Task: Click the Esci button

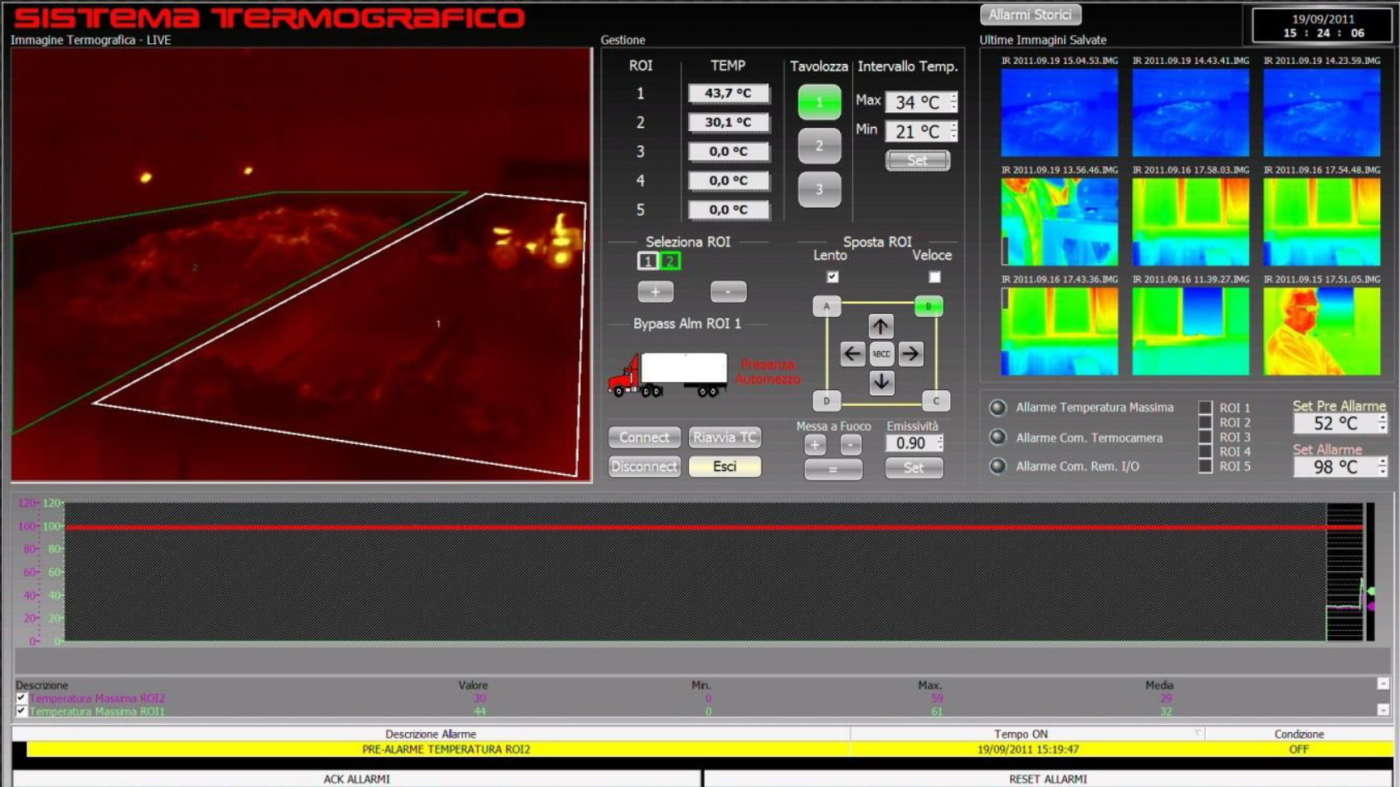Action: coord(725,466)
